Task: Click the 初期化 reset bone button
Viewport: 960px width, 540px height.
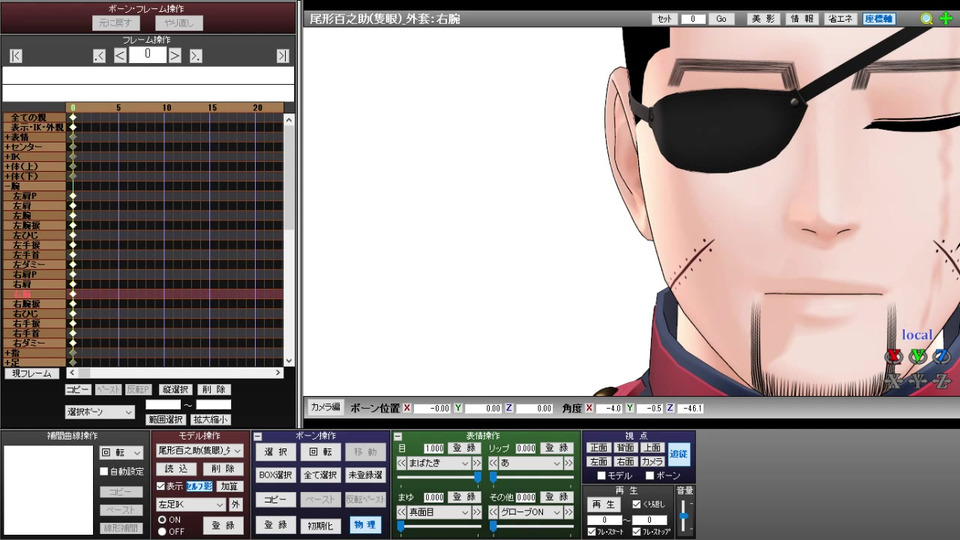Action: click(320, 526)
